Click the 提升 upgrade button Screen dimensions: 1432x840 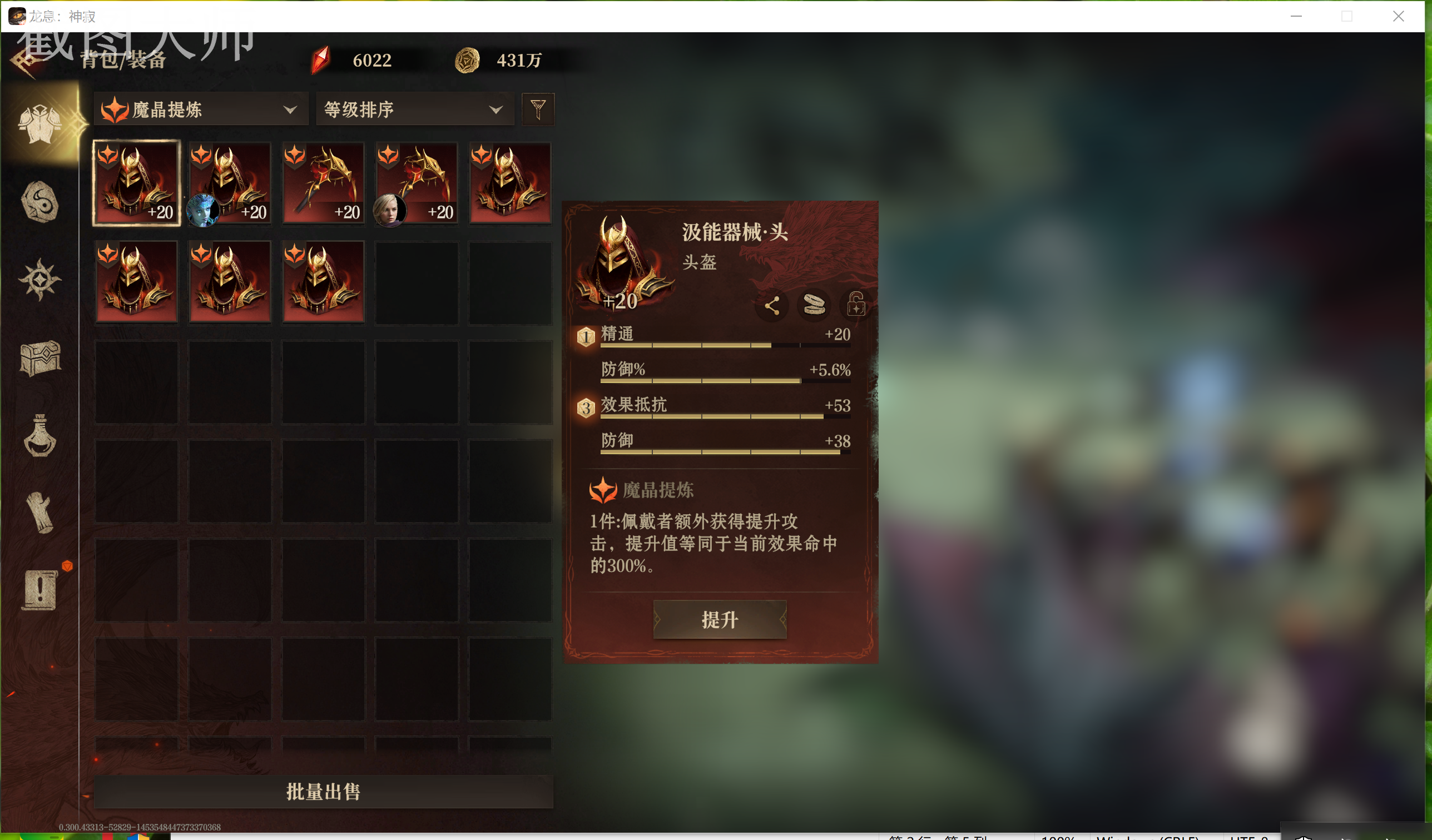[x=720, y=620]
